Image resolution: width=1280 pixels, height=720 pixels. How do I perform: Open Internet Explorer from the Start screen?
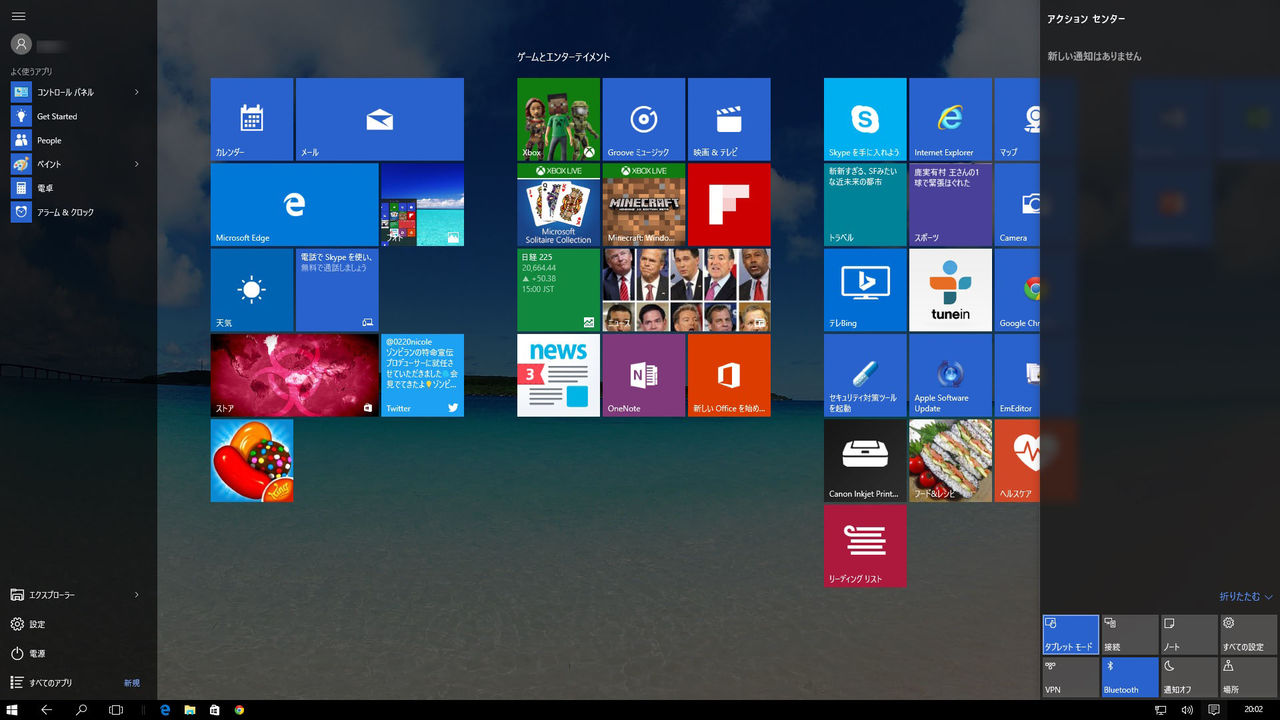pos(949,118)
